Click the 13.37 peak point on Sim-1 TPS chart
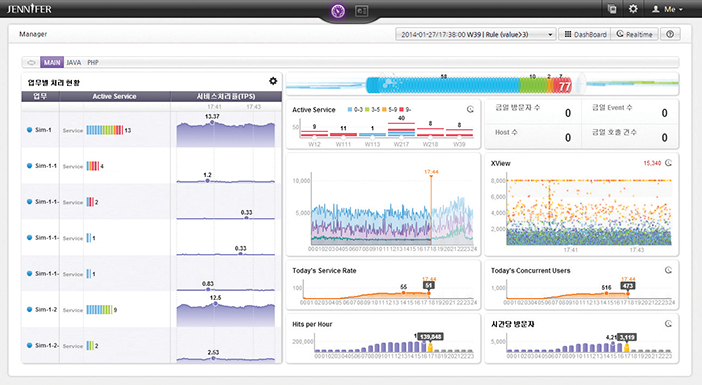The width and height of the screenshot is (702, 385). (x=212, y=122)
